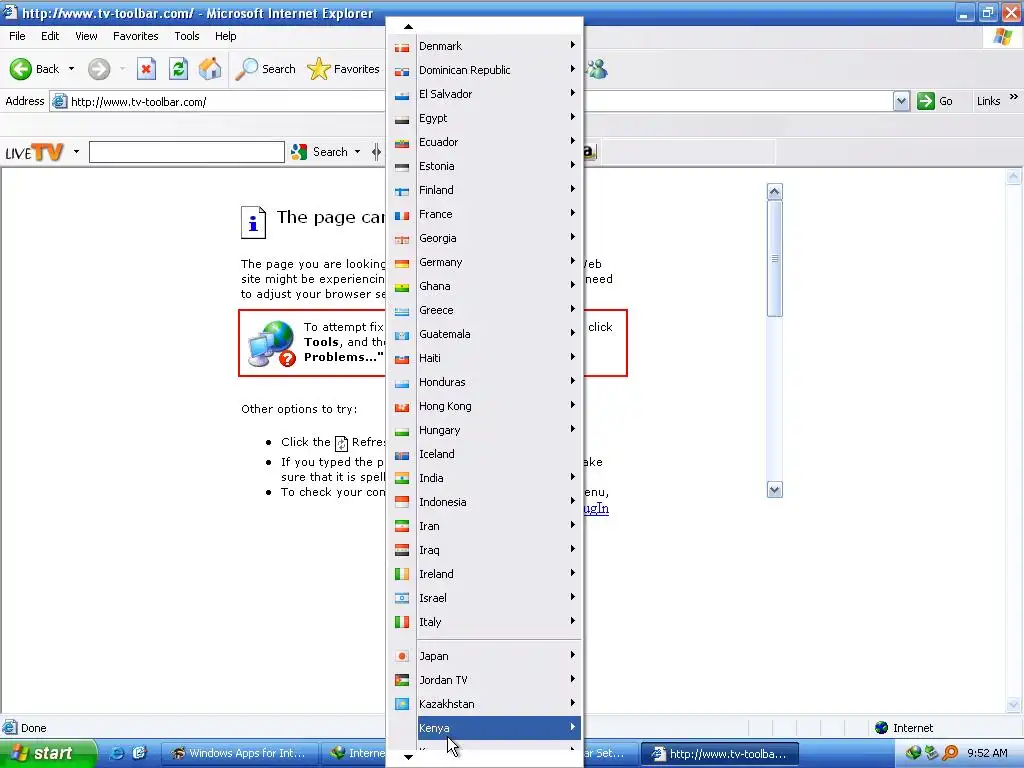Click the Japan flag icon
The width and height of the screenshot is (1024, 768).
402,656
